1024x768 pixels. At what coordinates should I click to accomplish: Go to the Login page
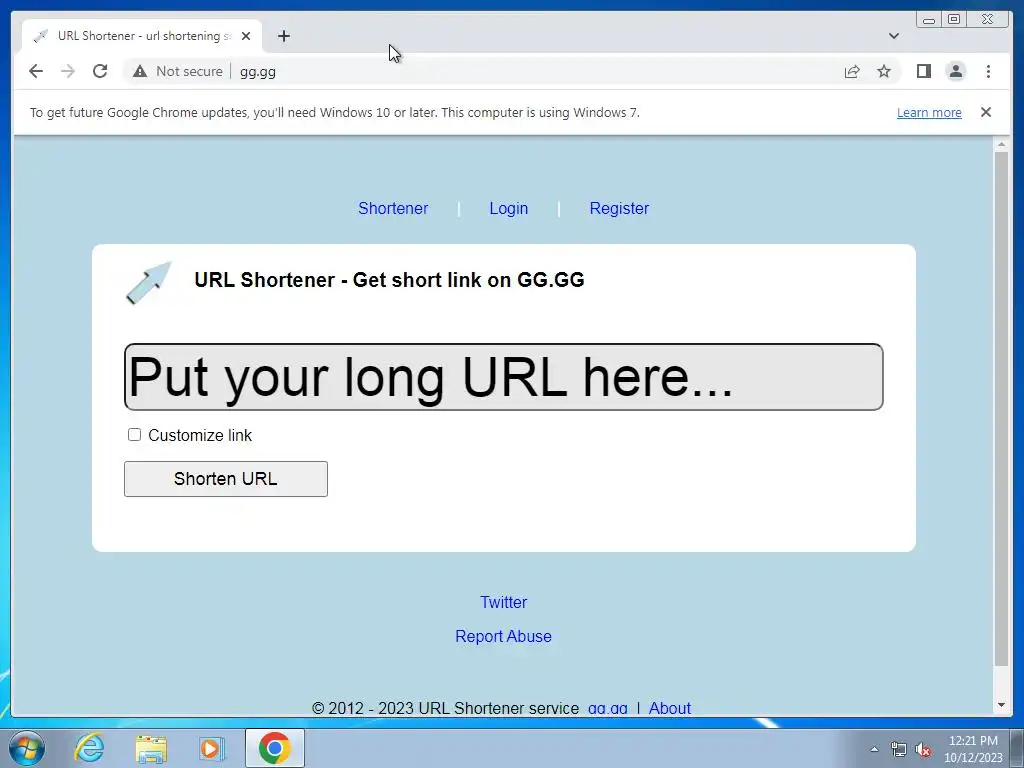(509, 208)
